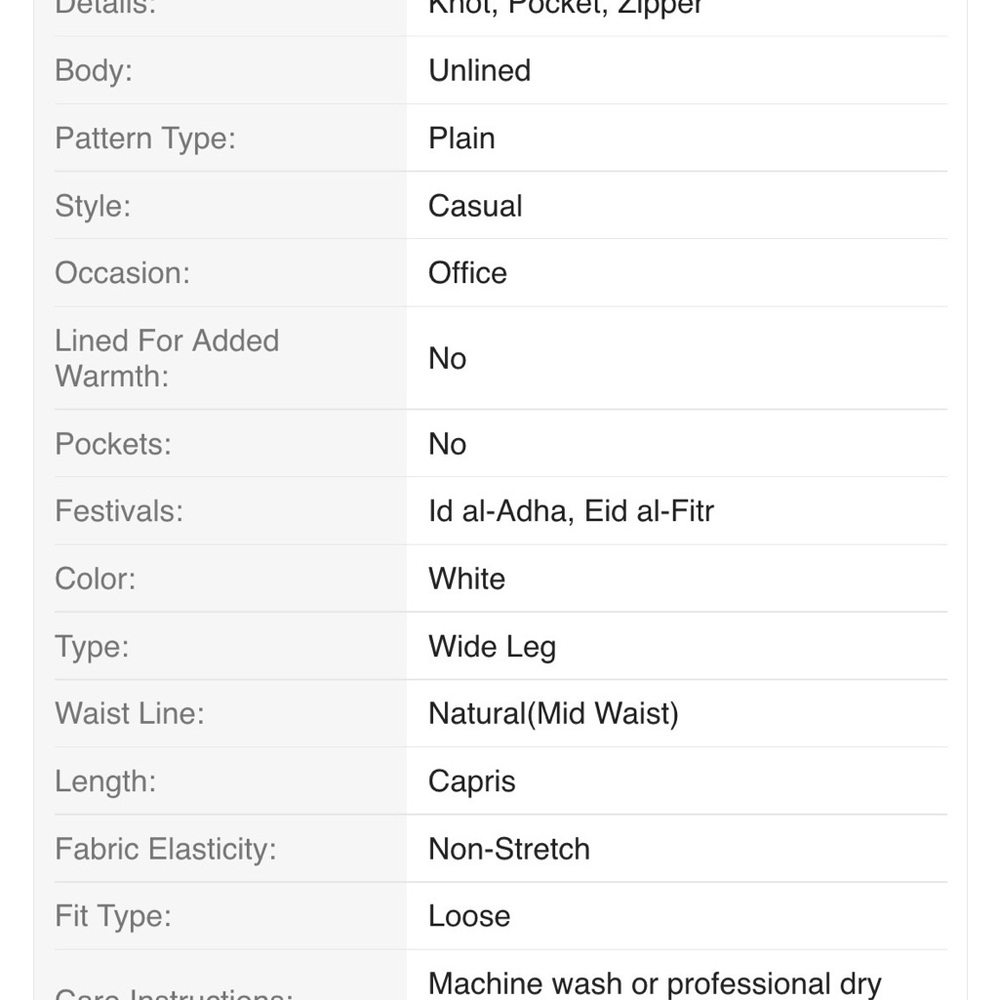Image resolution: width=1000 pixels, height=1000 pixels.
Task: Click the 'Non-Stretch' fabric elasticity value
Action: [x=510, y=849]
